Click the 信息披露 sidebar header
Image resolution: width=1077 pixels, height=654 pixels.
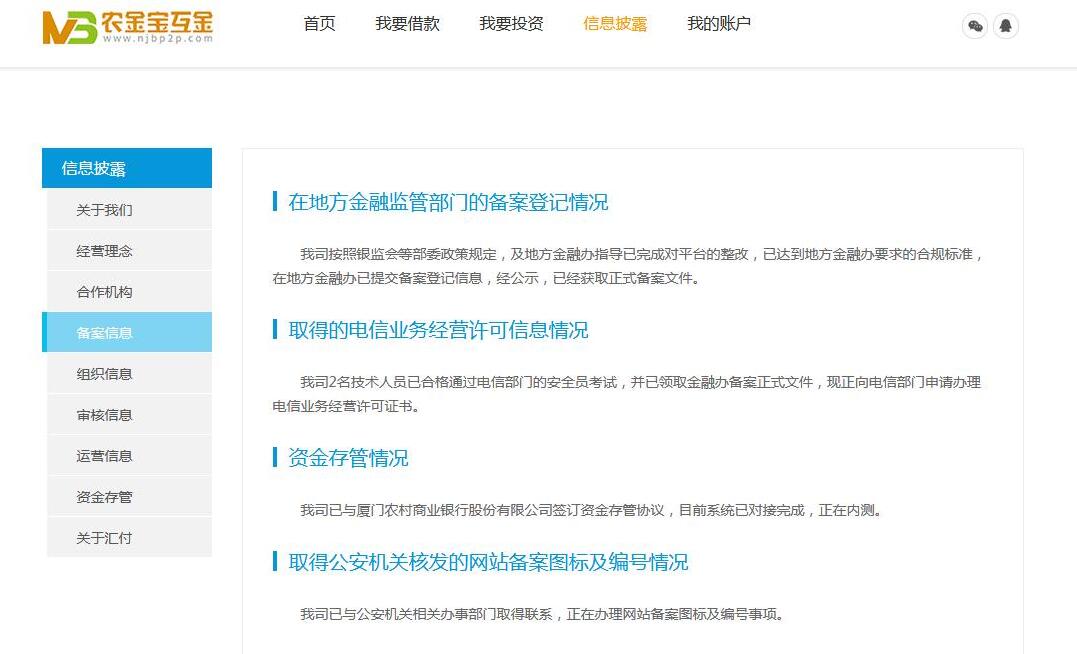click(127, 168)
